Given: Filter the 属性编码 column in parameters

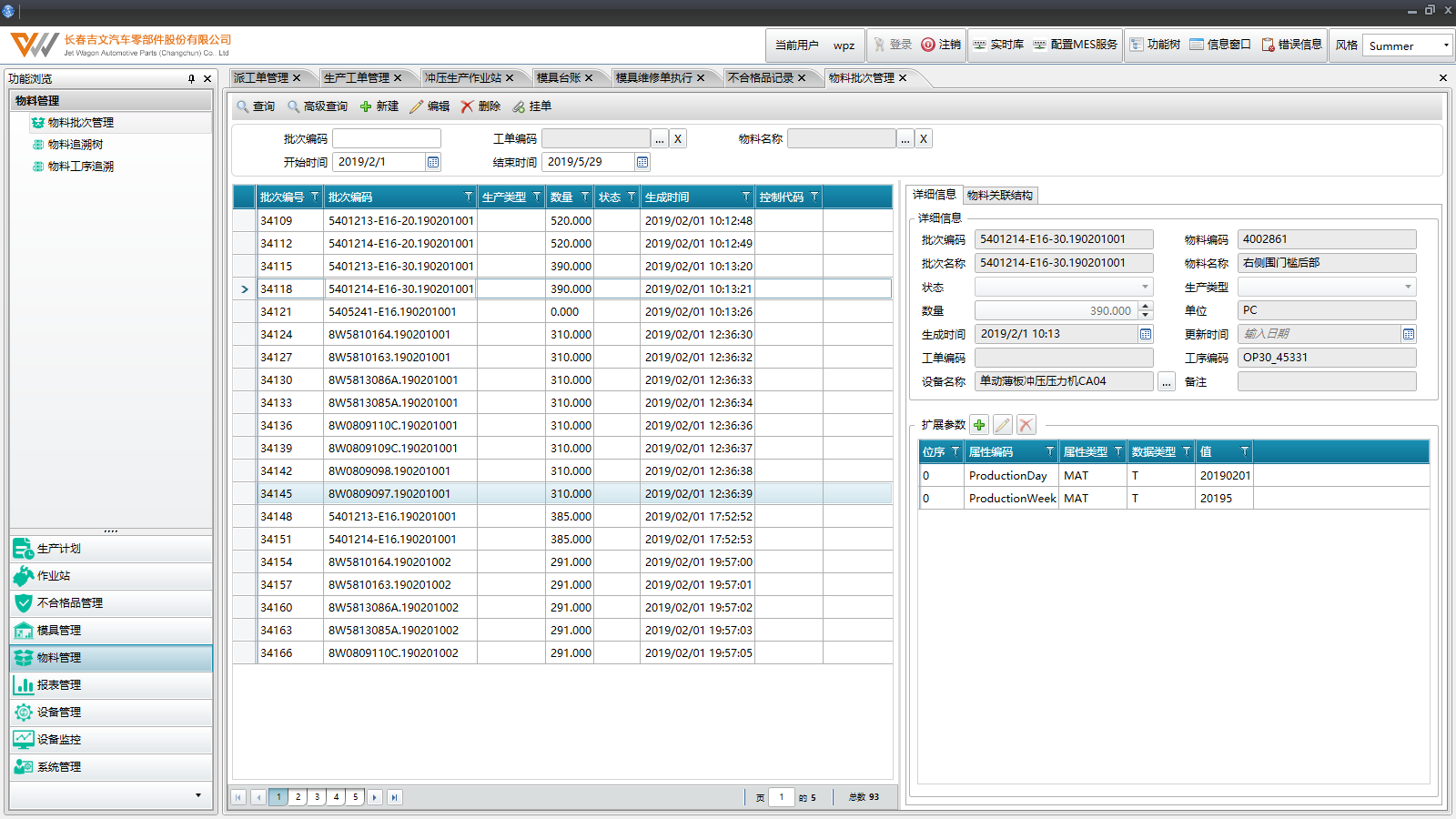Looking at the screenshot, I should click(x=1050, y=451).
